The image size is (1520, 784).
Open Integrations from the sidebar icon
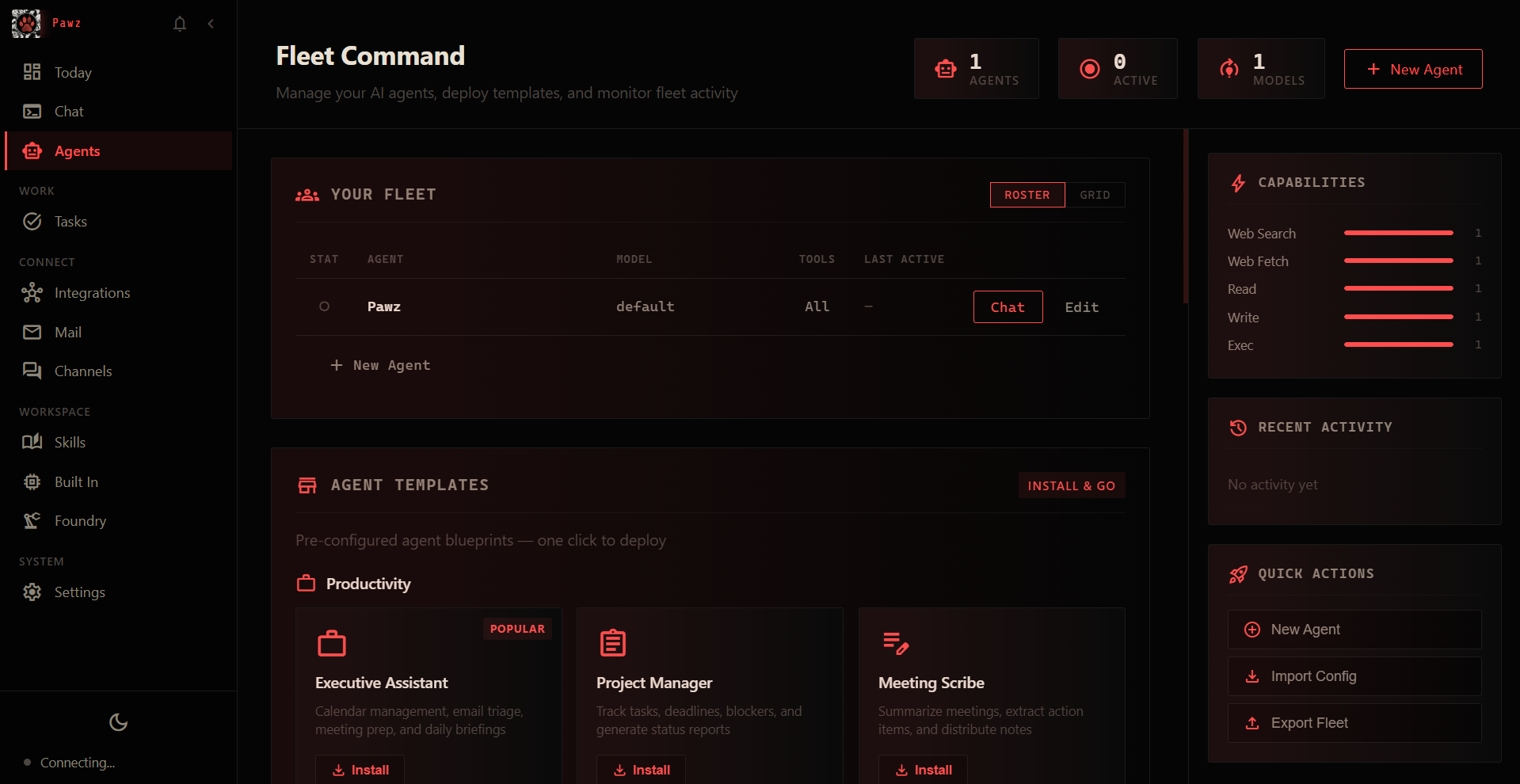click(x=32, y=292)
